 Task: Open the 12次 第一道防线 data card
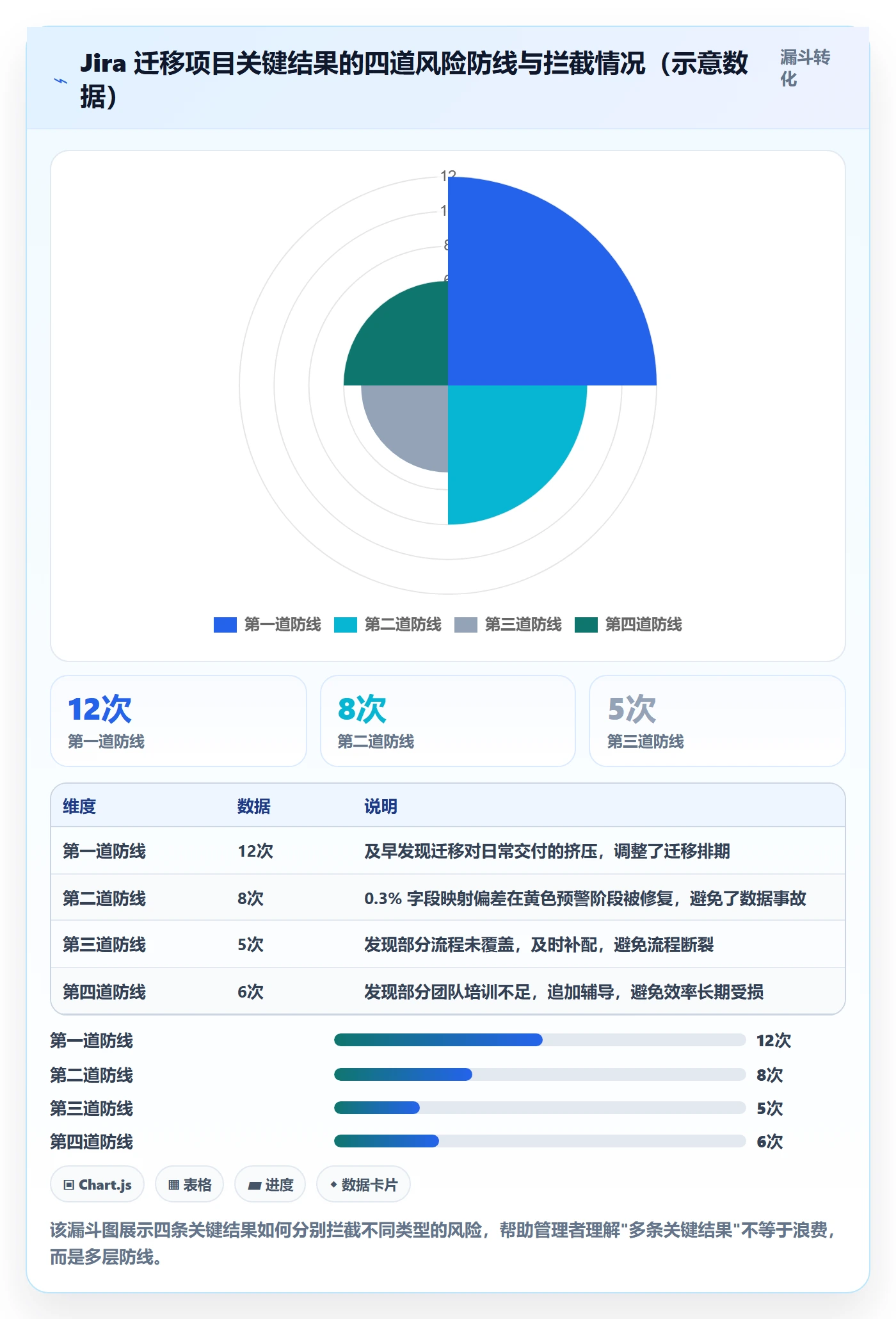[x=179, y=721]
